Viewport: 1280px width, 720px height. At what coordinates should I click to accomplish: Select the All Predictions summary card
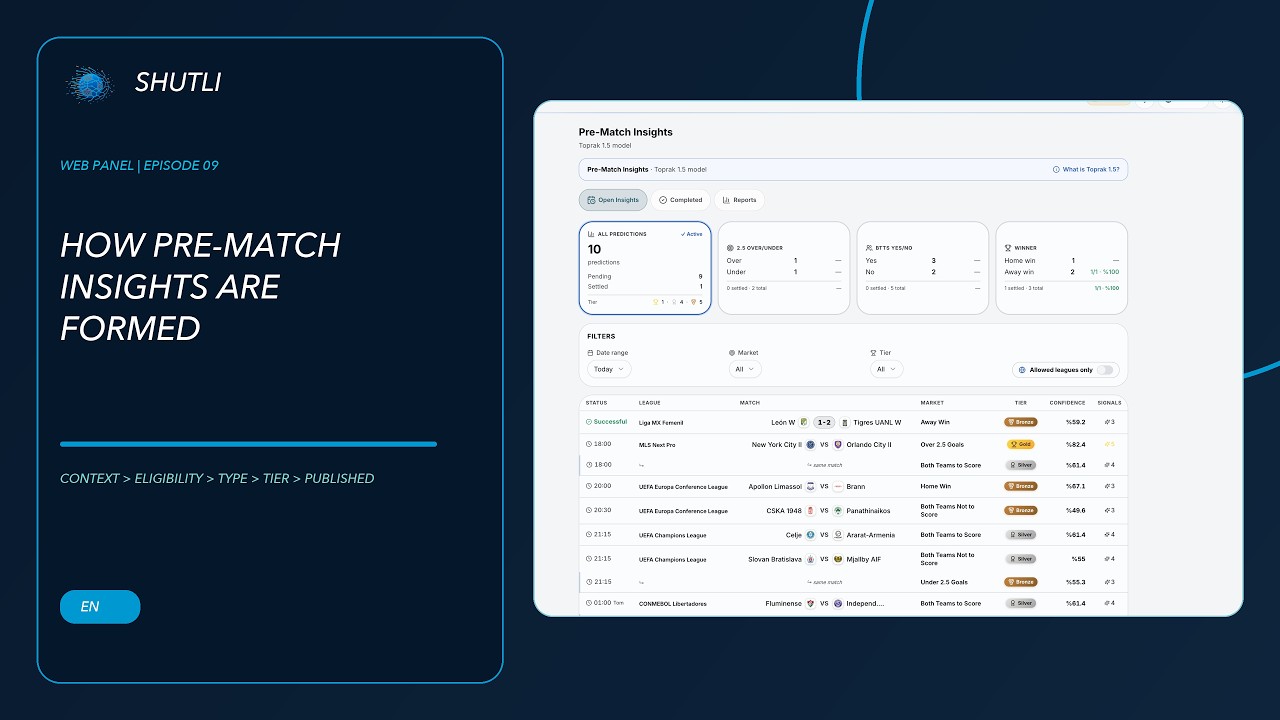pyautogui.click(x=645, y=268)
